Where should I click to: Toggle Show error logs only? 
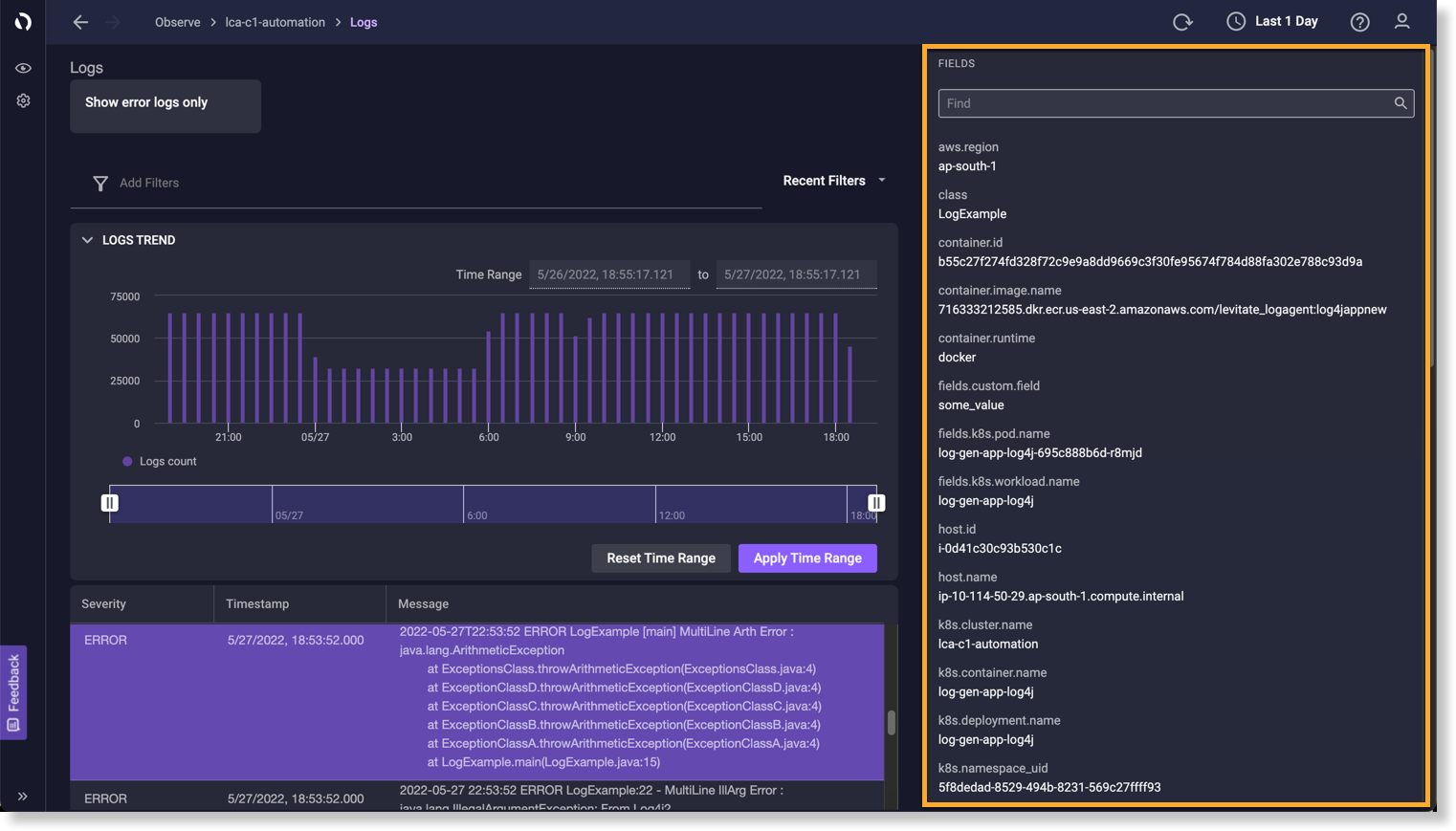165,106
